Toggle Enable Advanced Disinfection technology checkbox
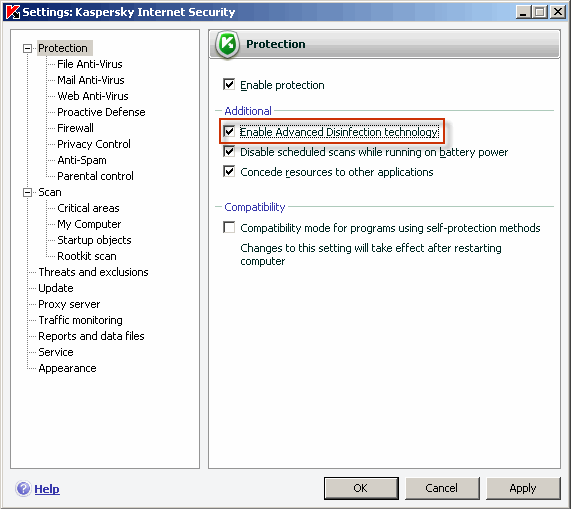 click(x=229, y=131)
